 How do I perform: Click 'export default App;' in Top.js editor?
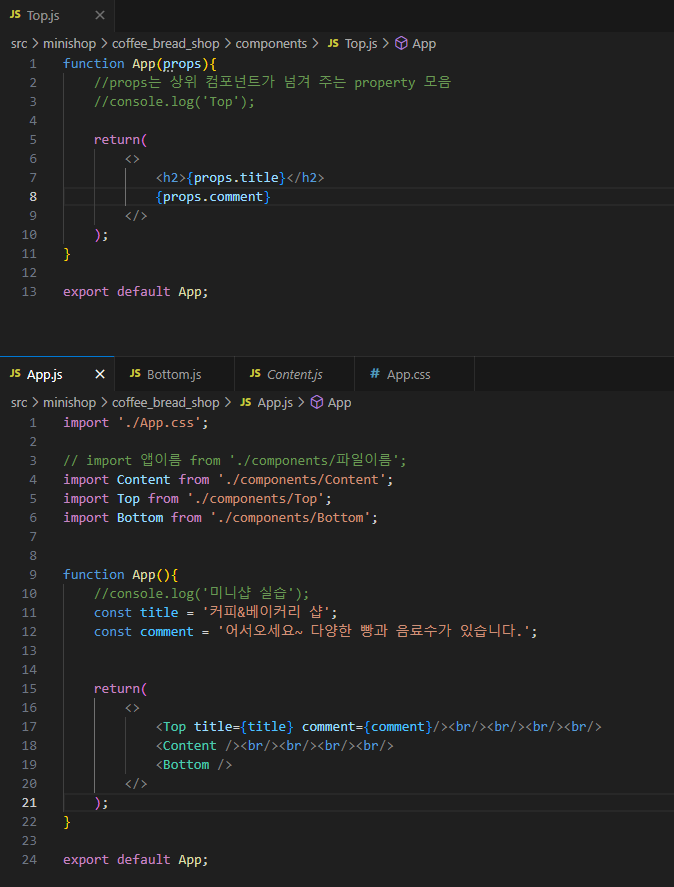[135, 292]
